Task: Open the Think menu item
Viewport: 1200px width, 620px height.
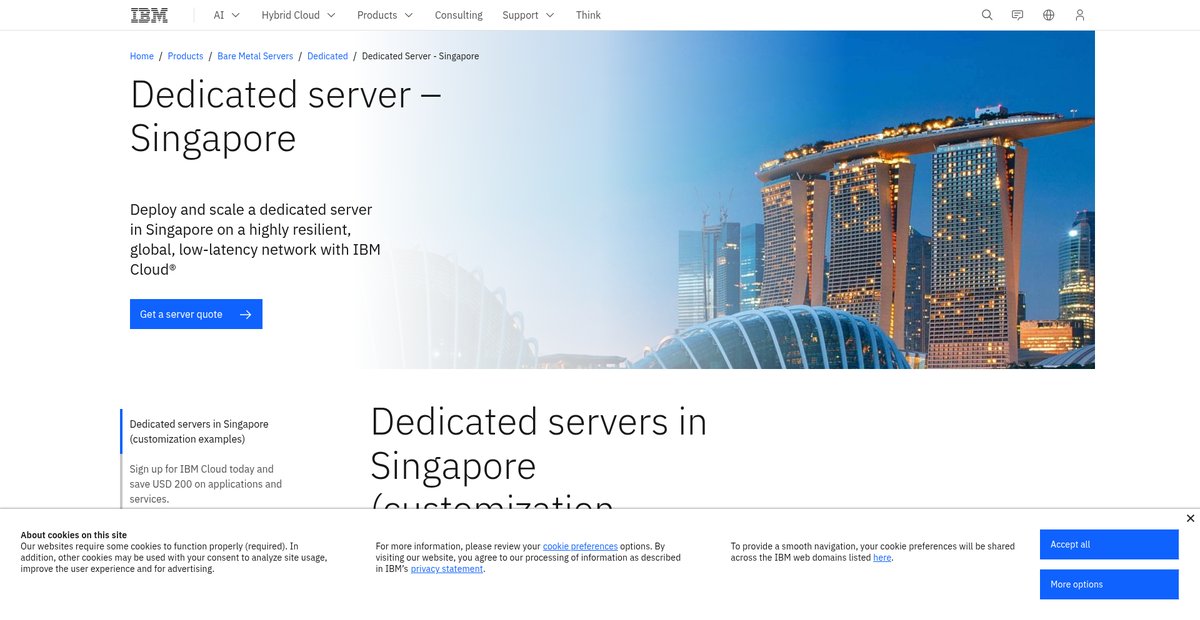Action: (588, 15)
